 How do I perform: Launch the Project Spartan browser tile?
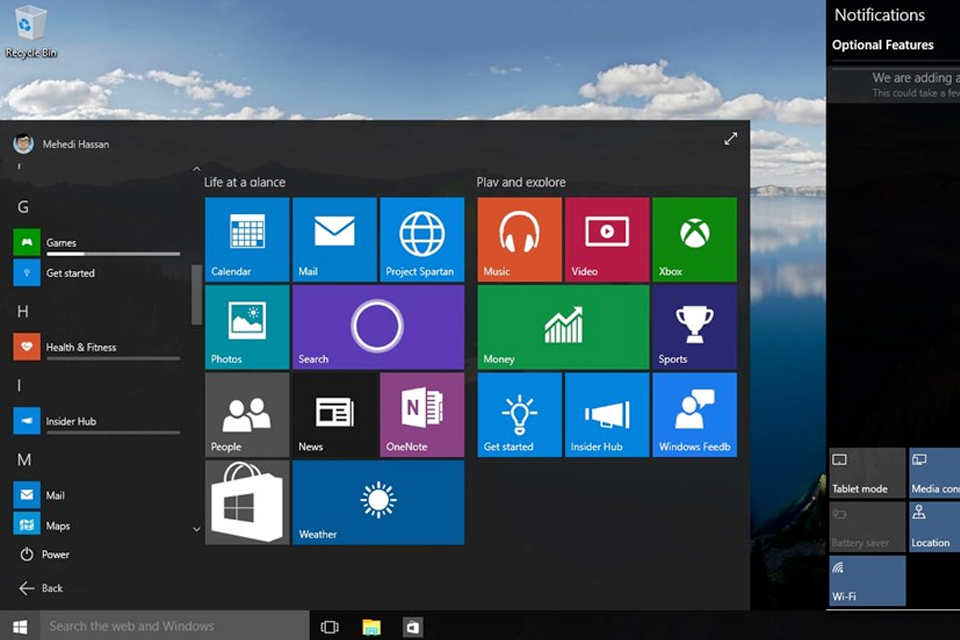[x=422, y=239]
